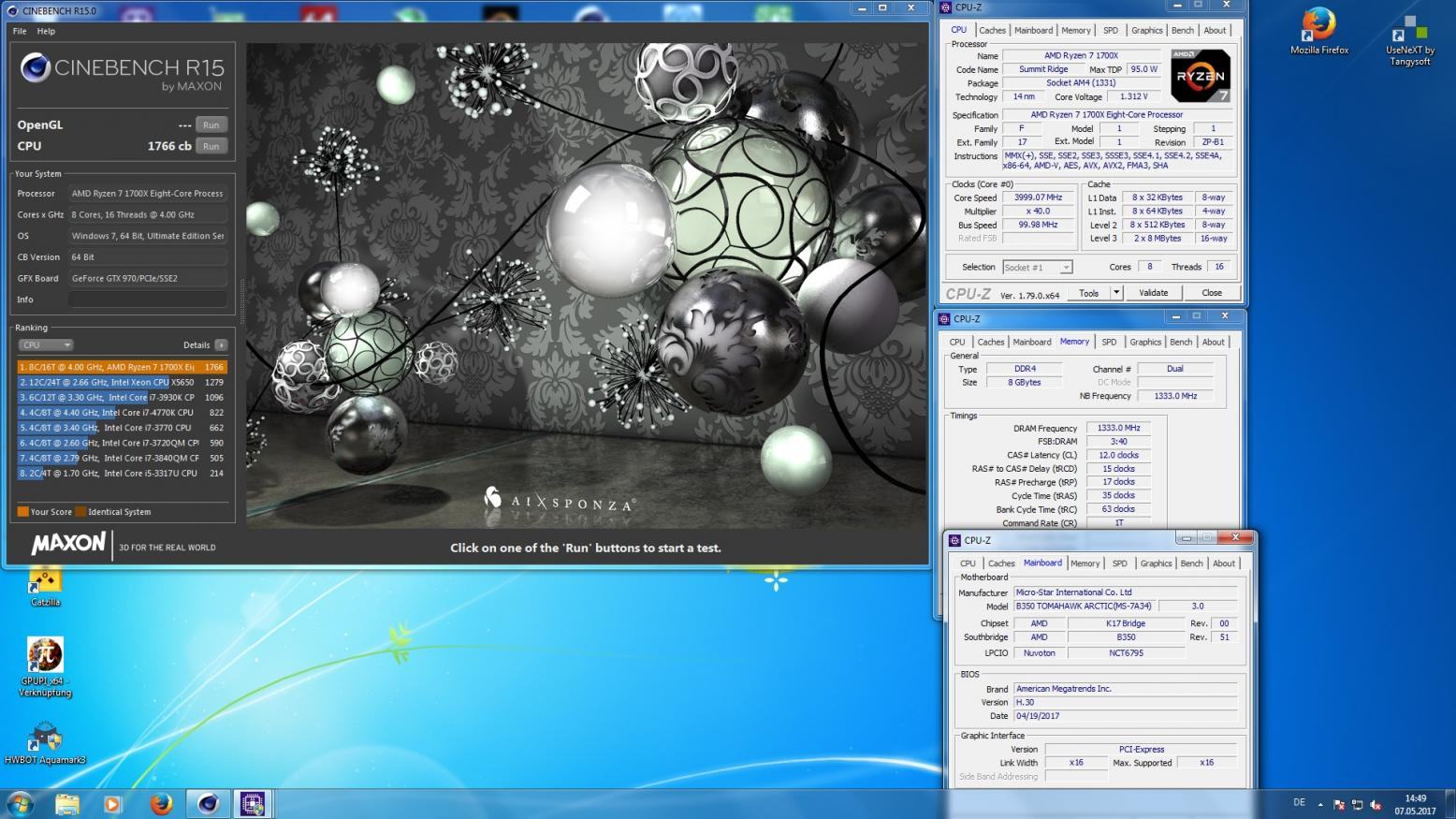The height and width of the screenshot is (819, 1456).
Task: Click the Info text field in Cinebench
Action: [x=148, y=300]
